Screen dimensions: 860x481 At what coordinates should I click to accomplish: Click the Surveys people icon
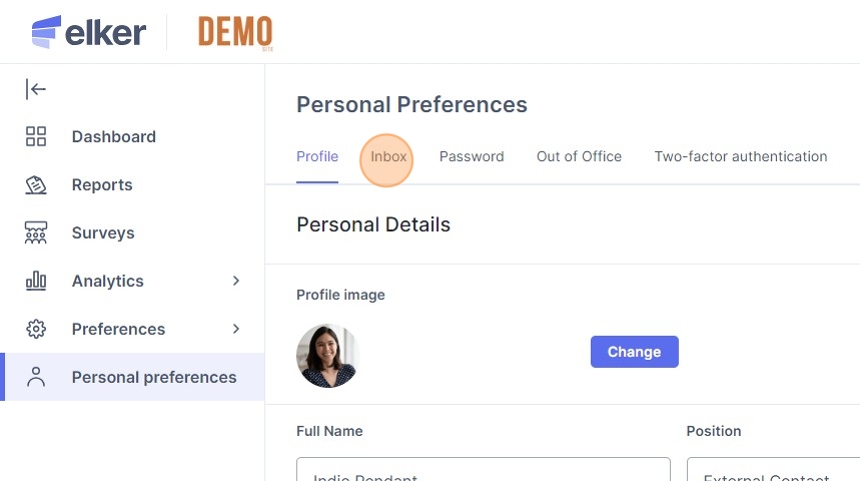pos(36,233)
